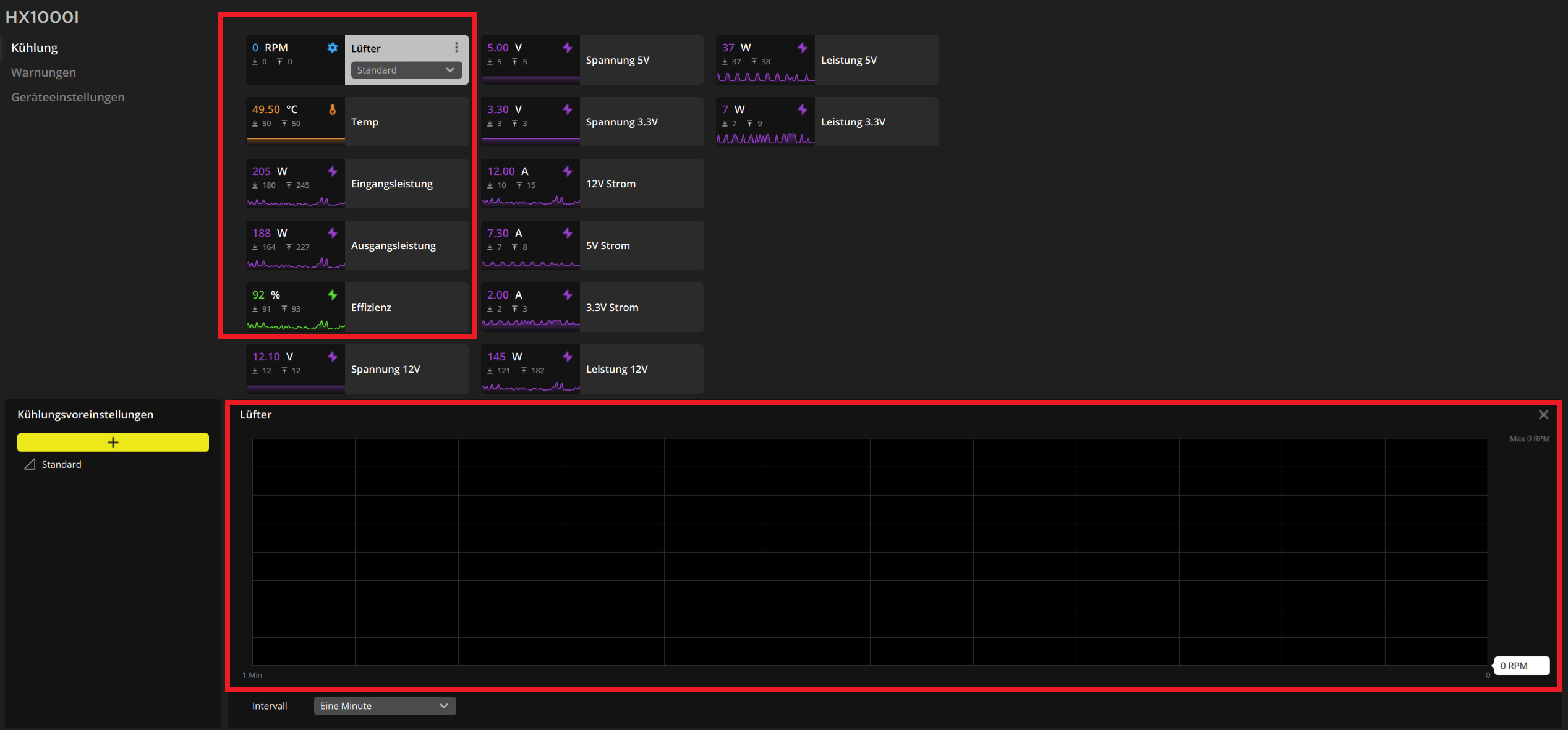Click the Spannung 12V tile label
Screen dimensions: 1568x730
pos(386,369)
